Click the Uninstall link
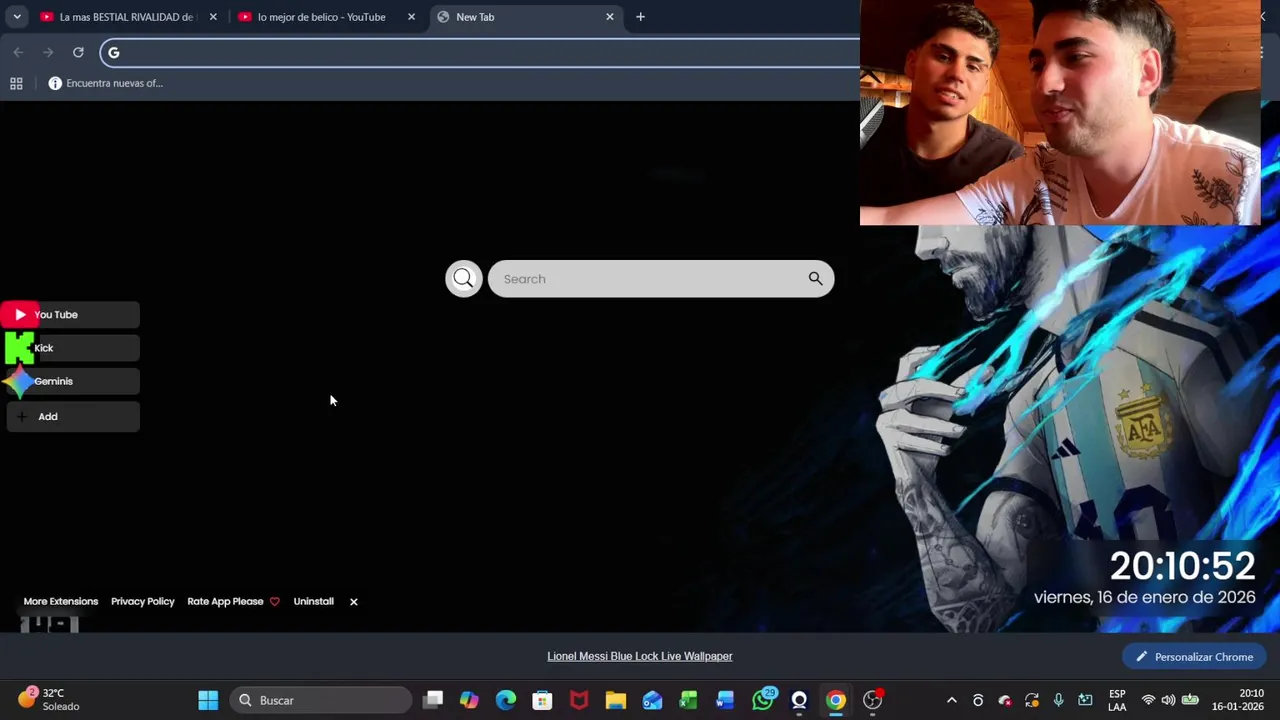The height and width of the screenshot is (720, 1280). pyautogui.click(x=313, y=601)
